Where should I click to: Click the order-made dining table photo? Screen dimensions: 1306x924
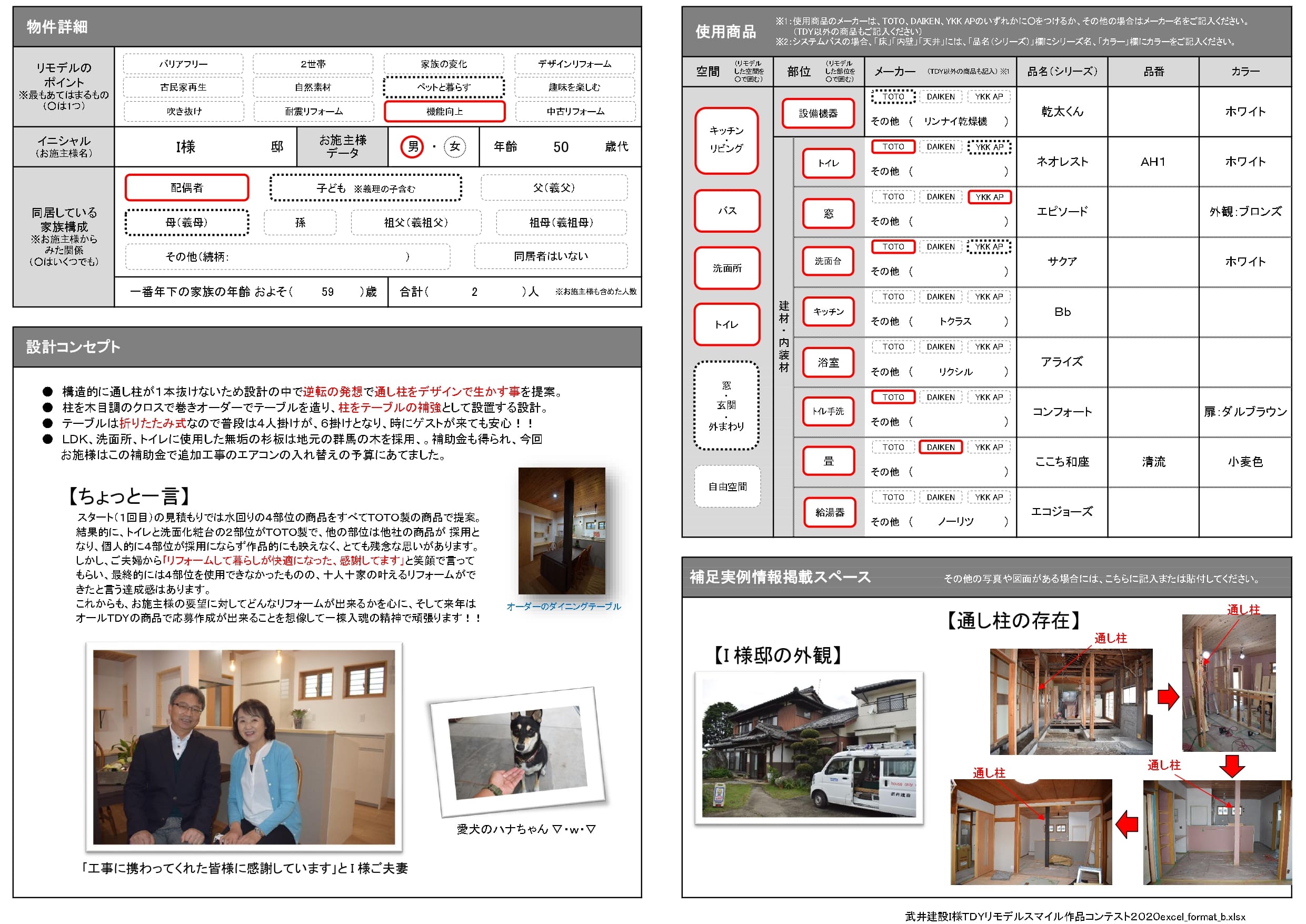pos(562,530)
